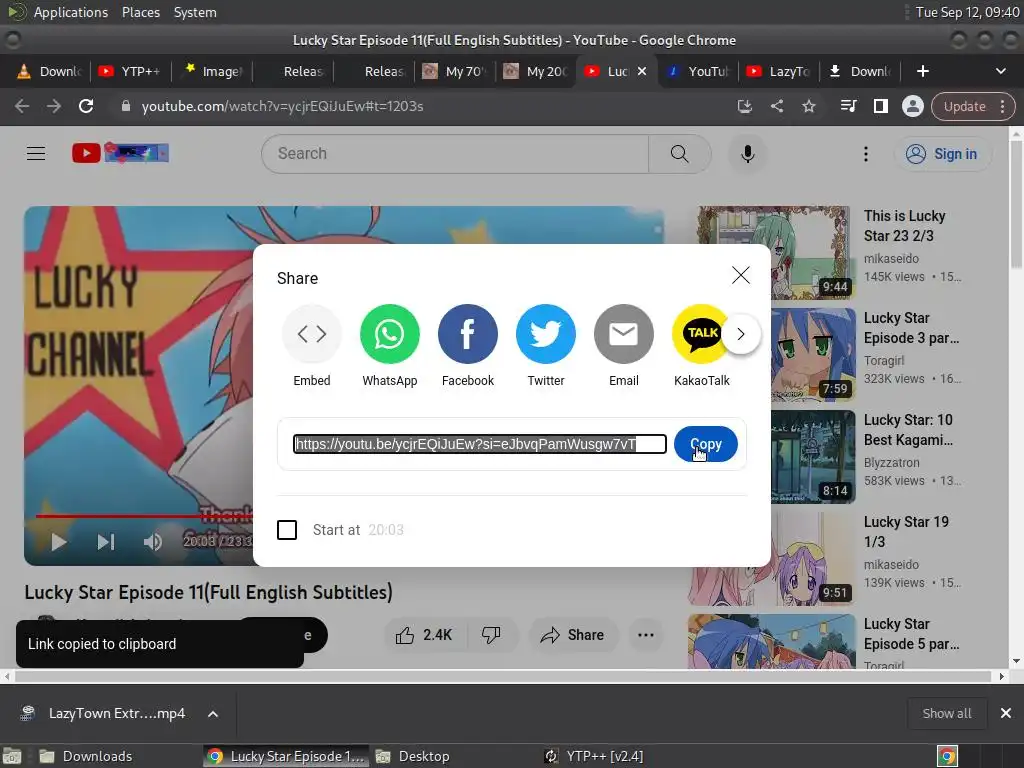1024x768 pixels.
Task: Play the video with the play button
Action: 59,541
